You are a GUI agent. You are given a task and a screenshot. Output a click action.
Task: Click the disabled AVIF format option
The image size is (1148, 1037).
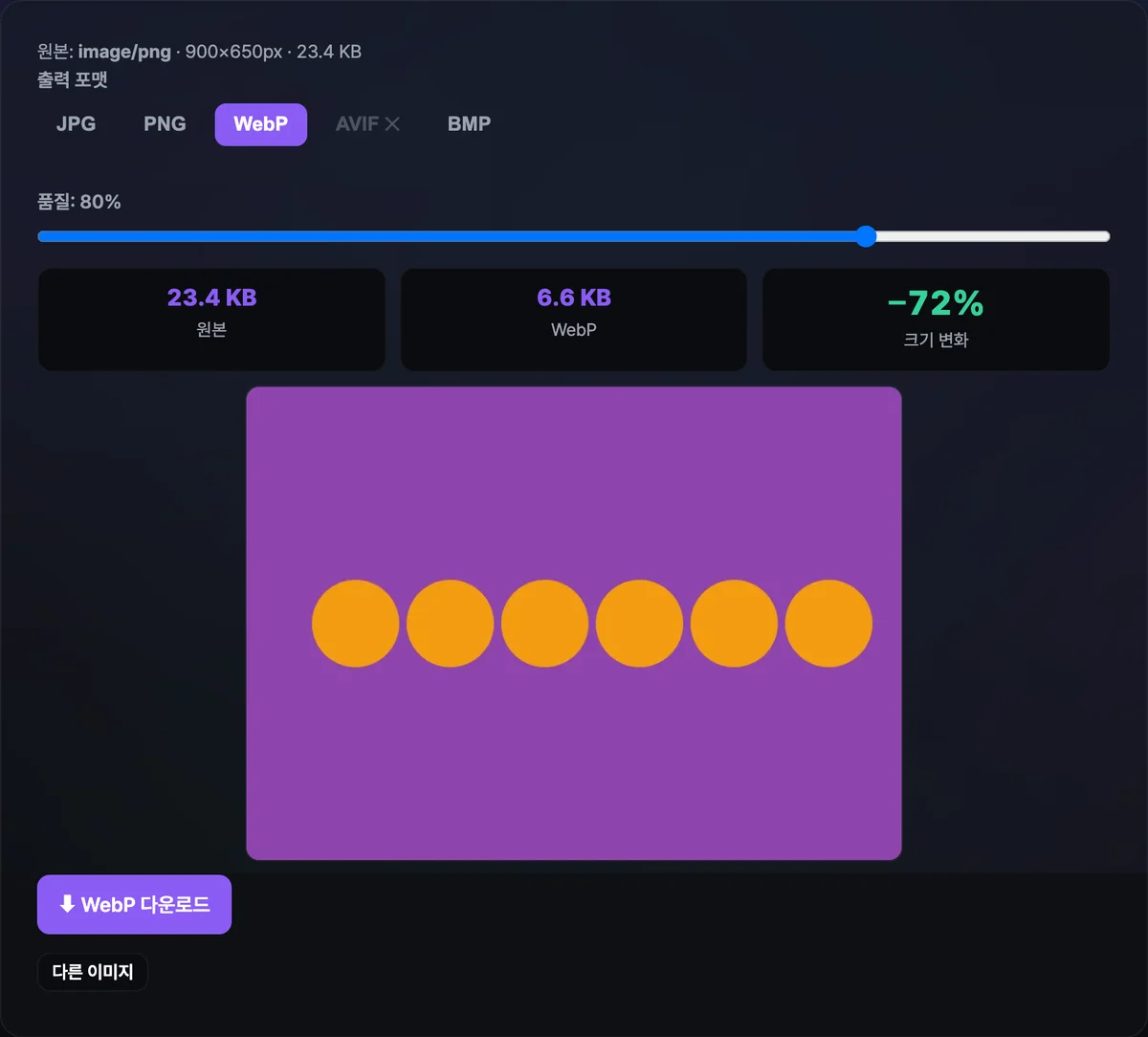(x=367, y=124)
